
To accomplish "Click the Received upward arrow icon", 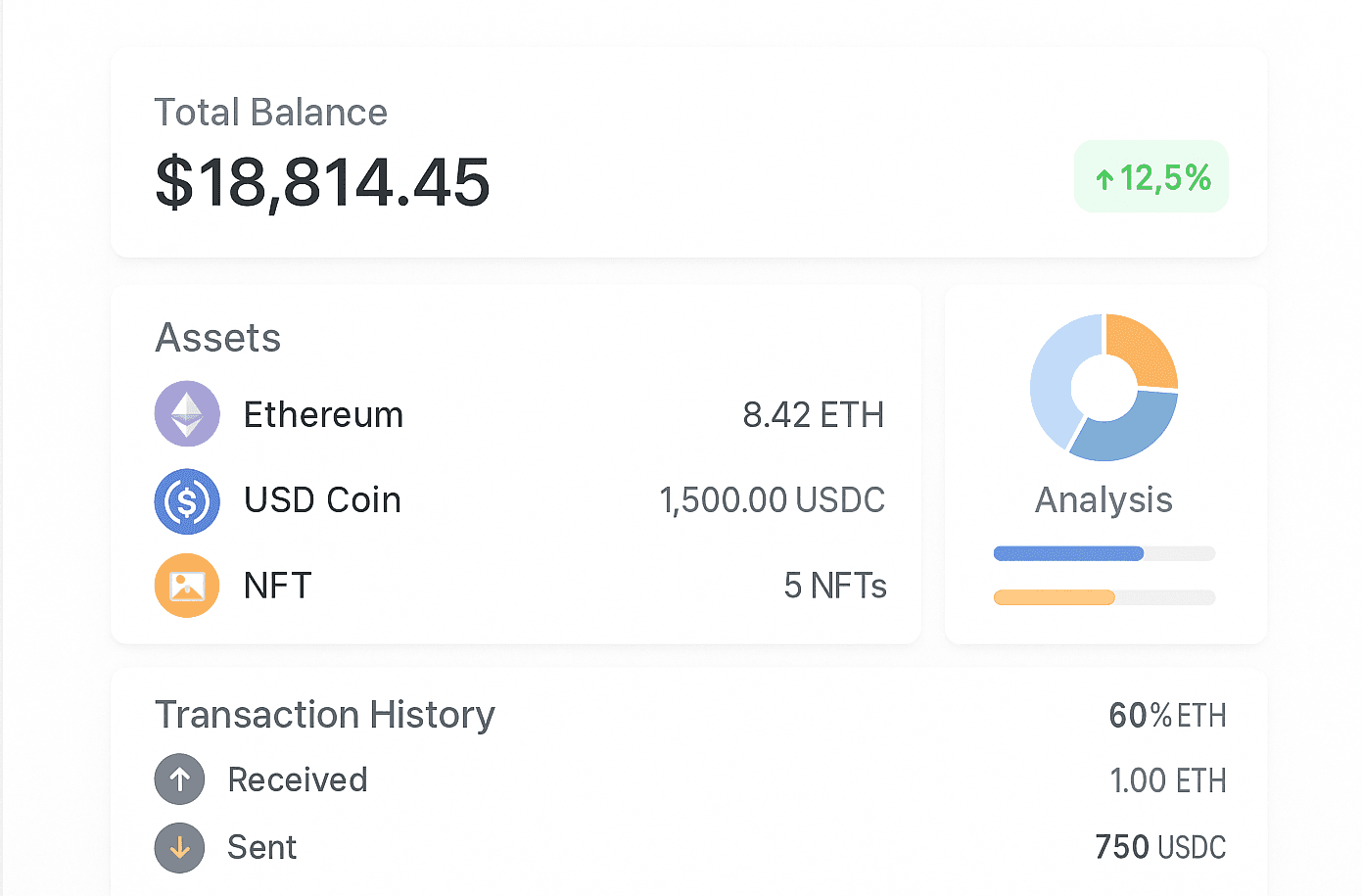I will click(x=179, y=778).
